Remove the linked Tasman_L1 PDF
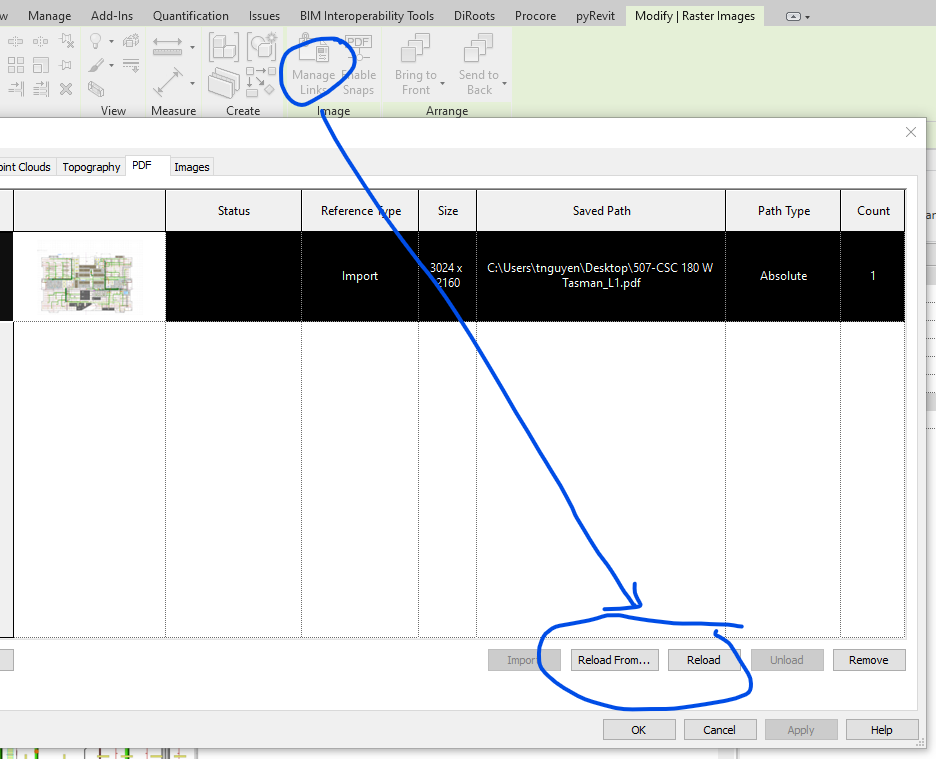936x759 pixels. click(868, 659)
